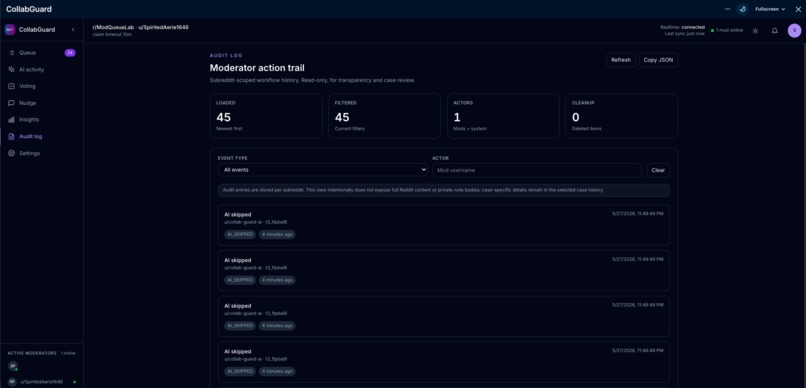
Task: Open the Fullscreen dropdown
Action: (770, 9)
